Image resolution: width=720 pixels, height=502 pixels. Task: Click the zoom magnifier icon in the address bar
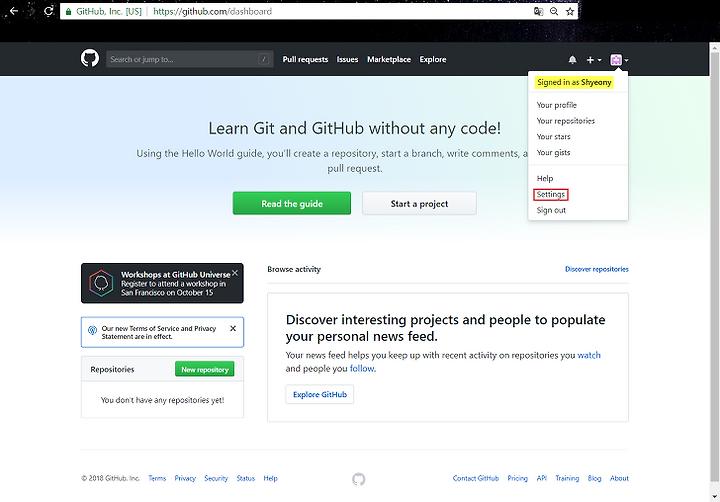[x=554, y=11]
